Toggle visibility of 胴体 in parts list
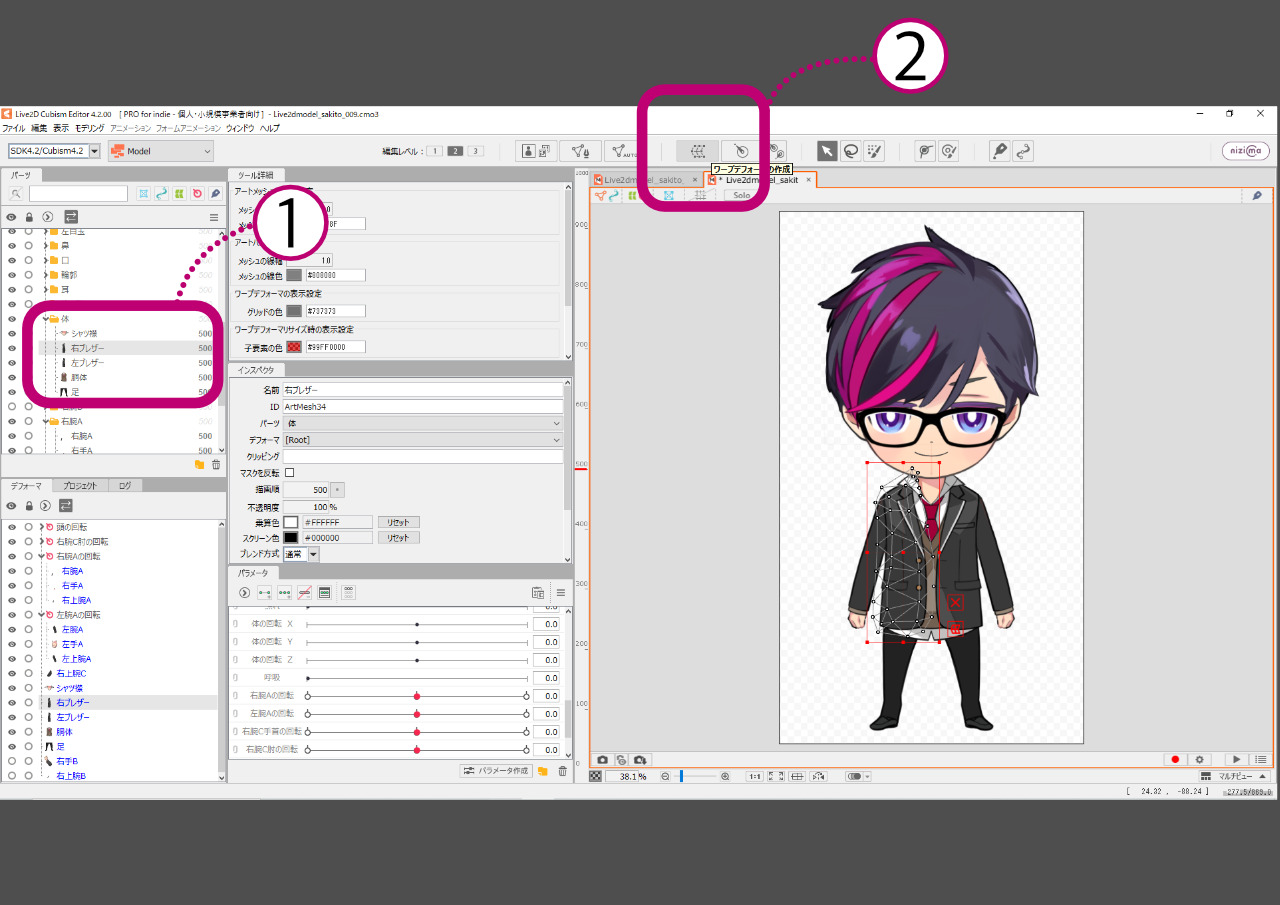Image resolution: width=1280 pixels, height=905 pixels. coord(12,377)
